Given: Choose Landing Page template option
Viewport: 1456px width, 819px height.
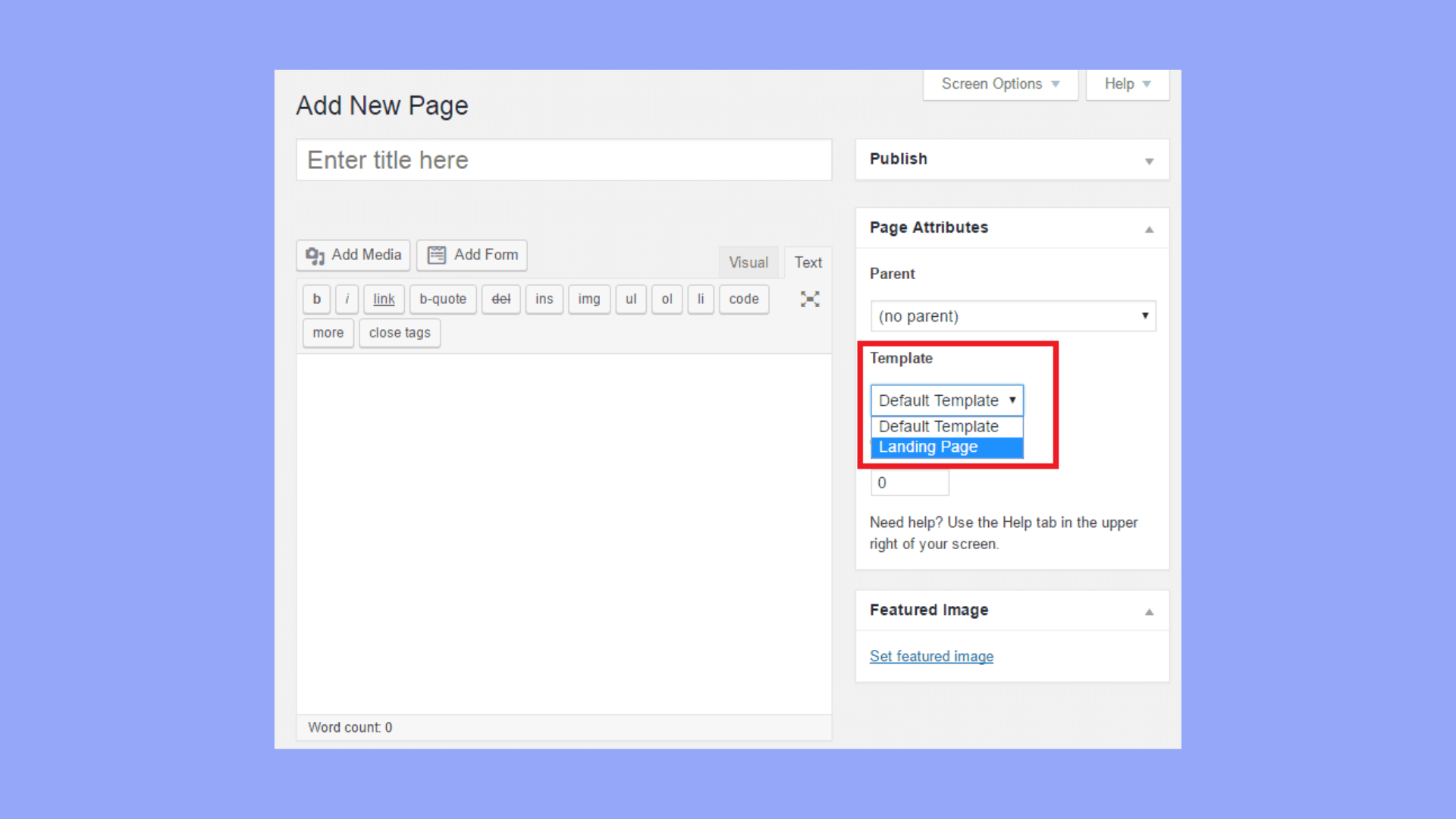Looking at the screenshot, I should (946, 447).
